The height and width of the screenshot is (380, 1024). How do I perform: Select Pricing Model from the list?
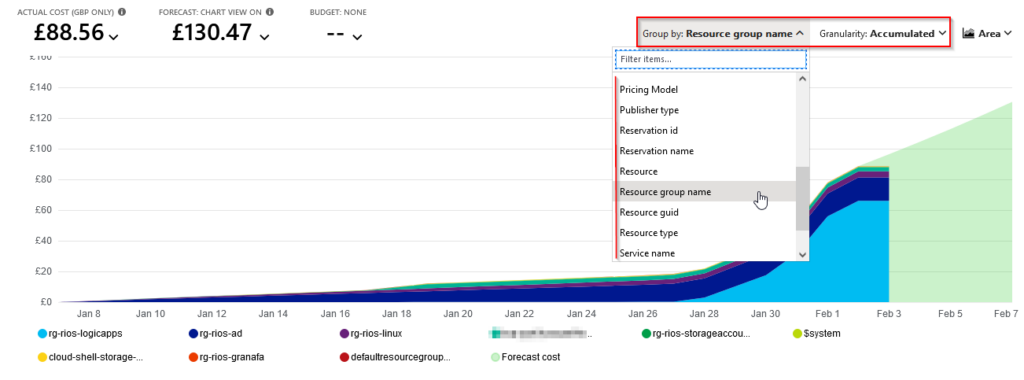[x=704, y=89]
